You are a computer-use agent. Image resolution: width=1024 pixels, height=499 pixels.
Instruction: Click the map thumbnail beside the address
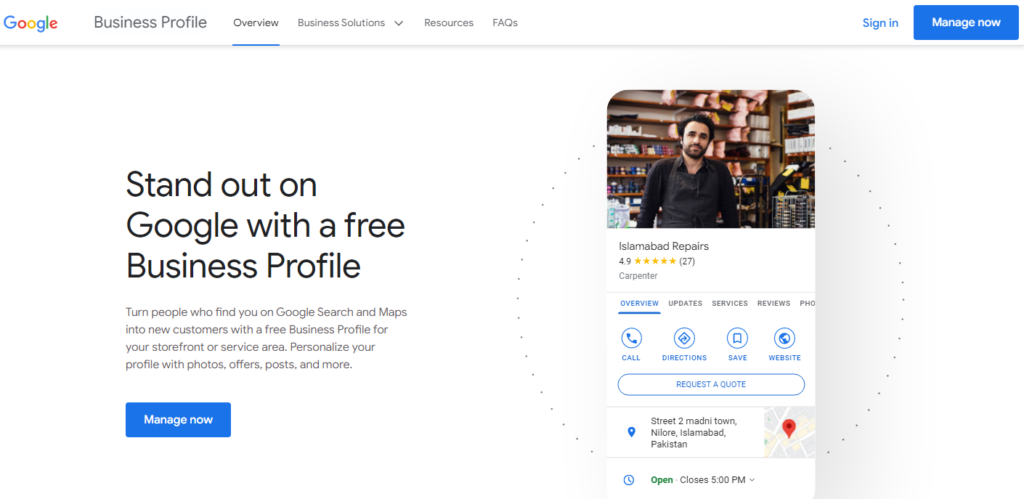click(x=790, y=432)
